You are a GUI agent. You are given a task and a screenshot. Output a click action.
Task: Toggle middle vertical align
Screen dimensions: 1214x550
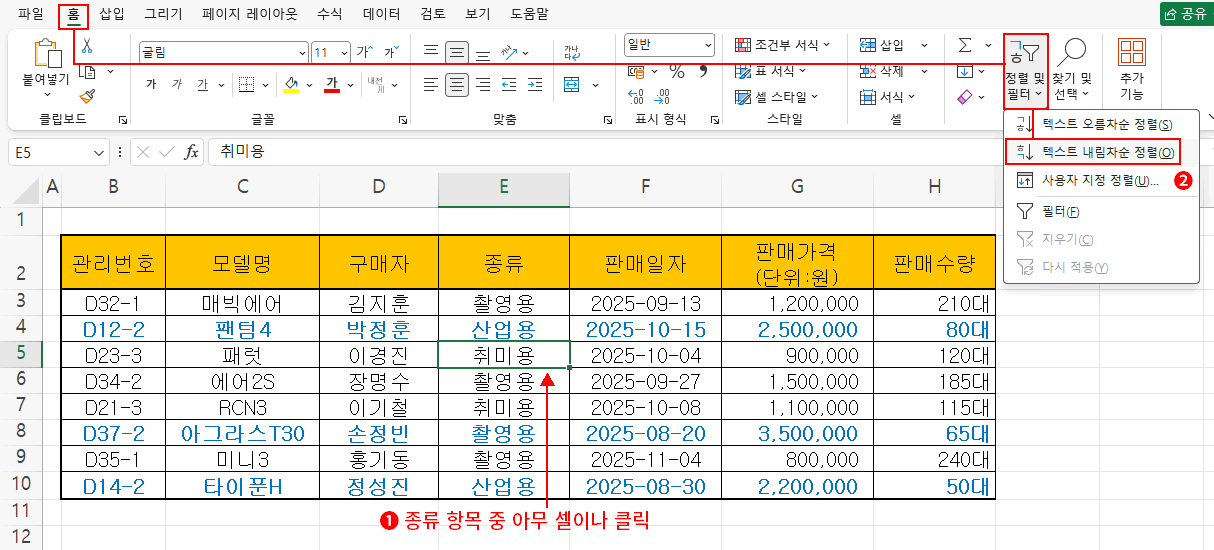click(457, 52)
